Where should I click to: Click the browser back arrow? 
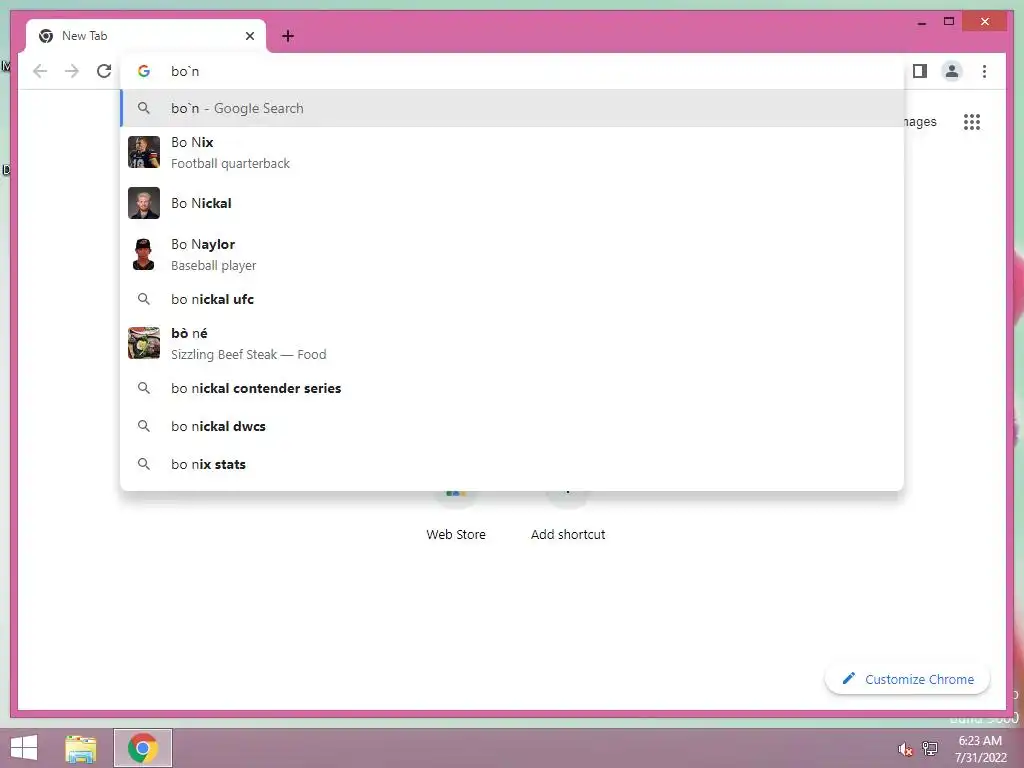click(x=40, y=71)
